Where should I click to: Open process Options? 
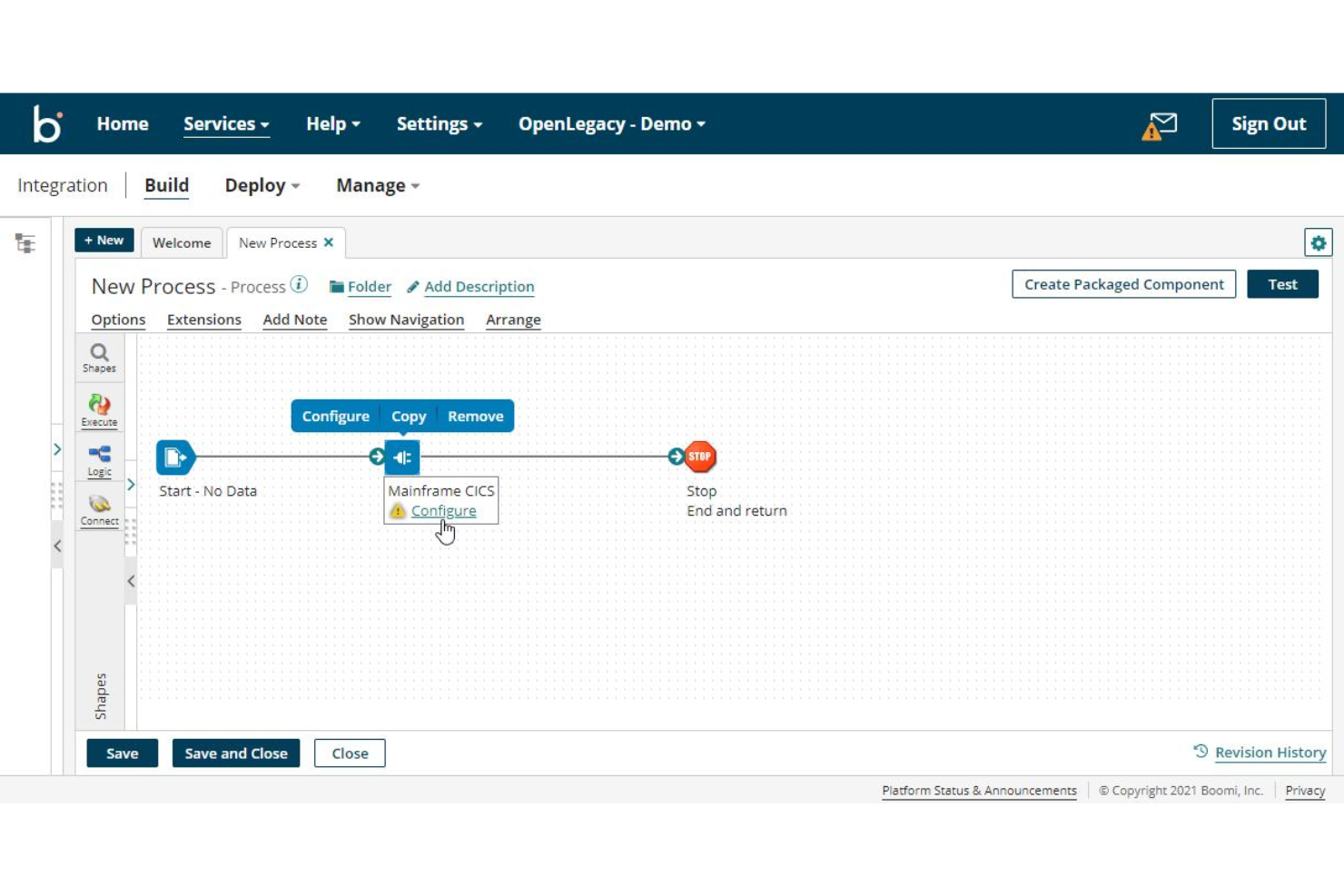tap(118, 320)
